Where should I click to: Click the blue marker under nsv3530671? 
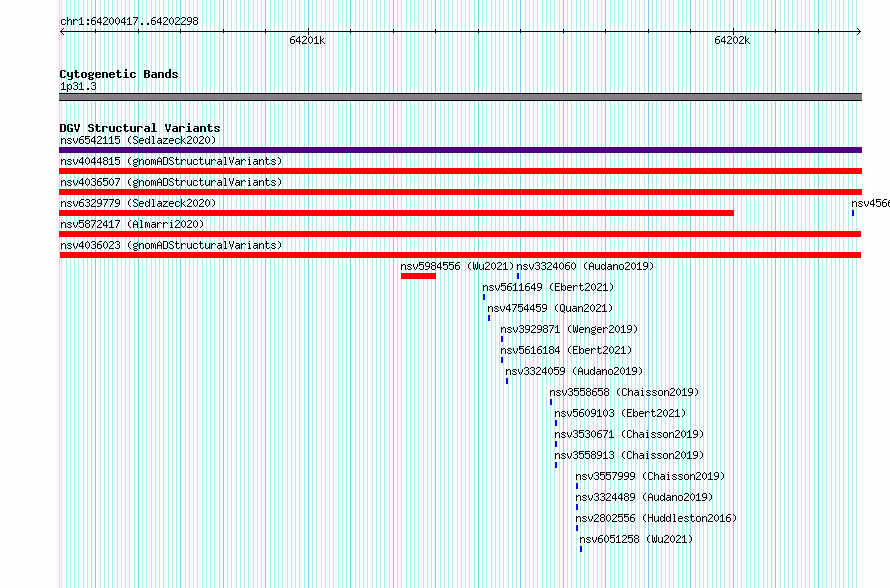(556, 444)
